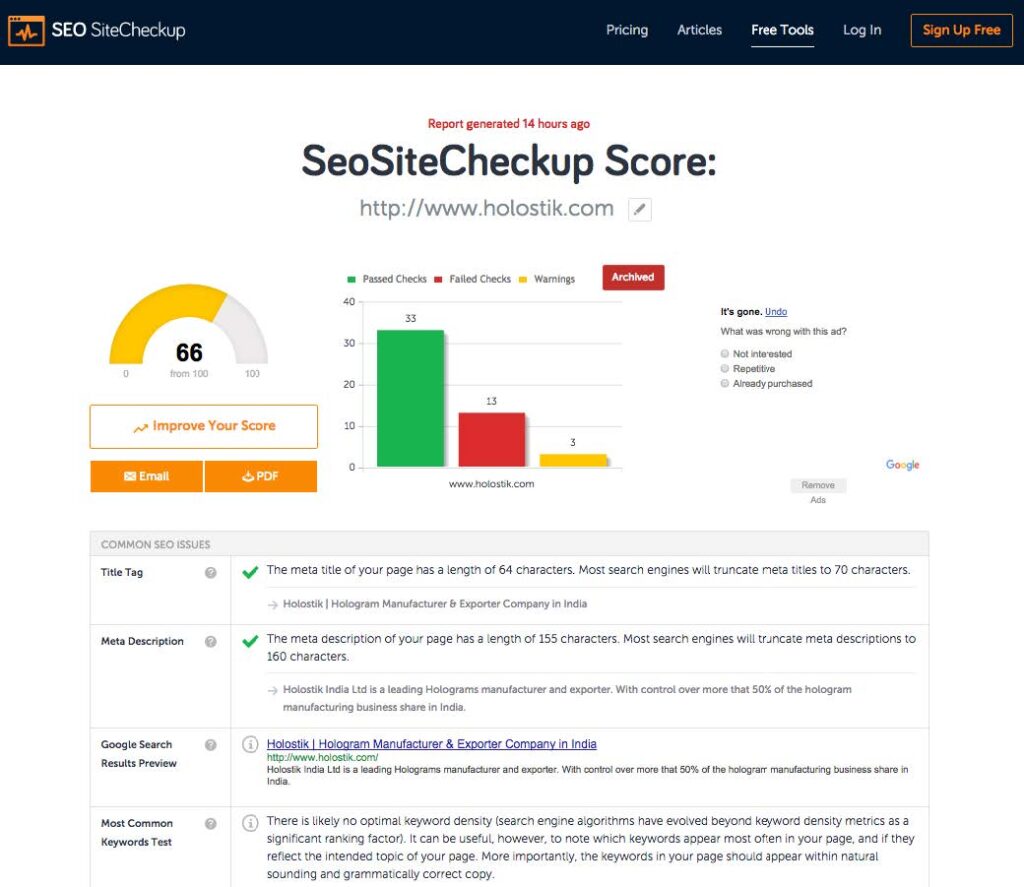
Task: Select the Not interested radio option
Action: click(x=724, y=353)
